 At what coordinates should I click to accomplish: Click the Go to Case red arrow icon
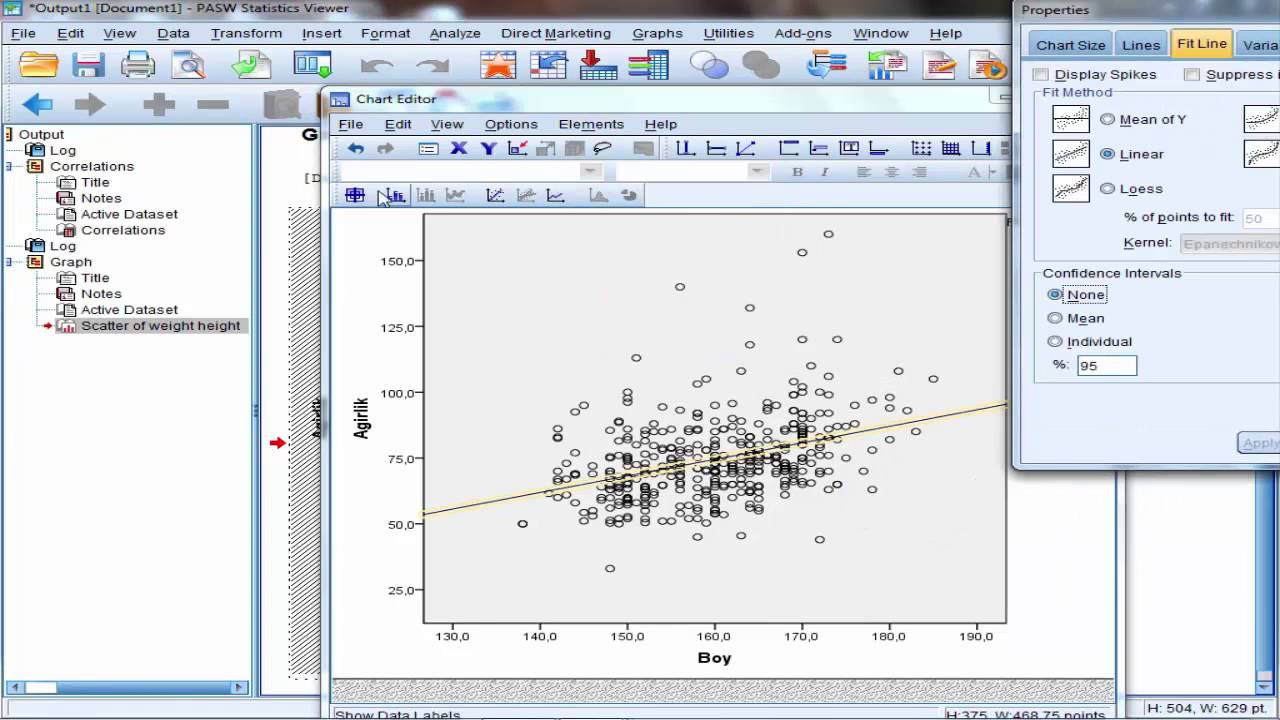(x=598, y=66)
